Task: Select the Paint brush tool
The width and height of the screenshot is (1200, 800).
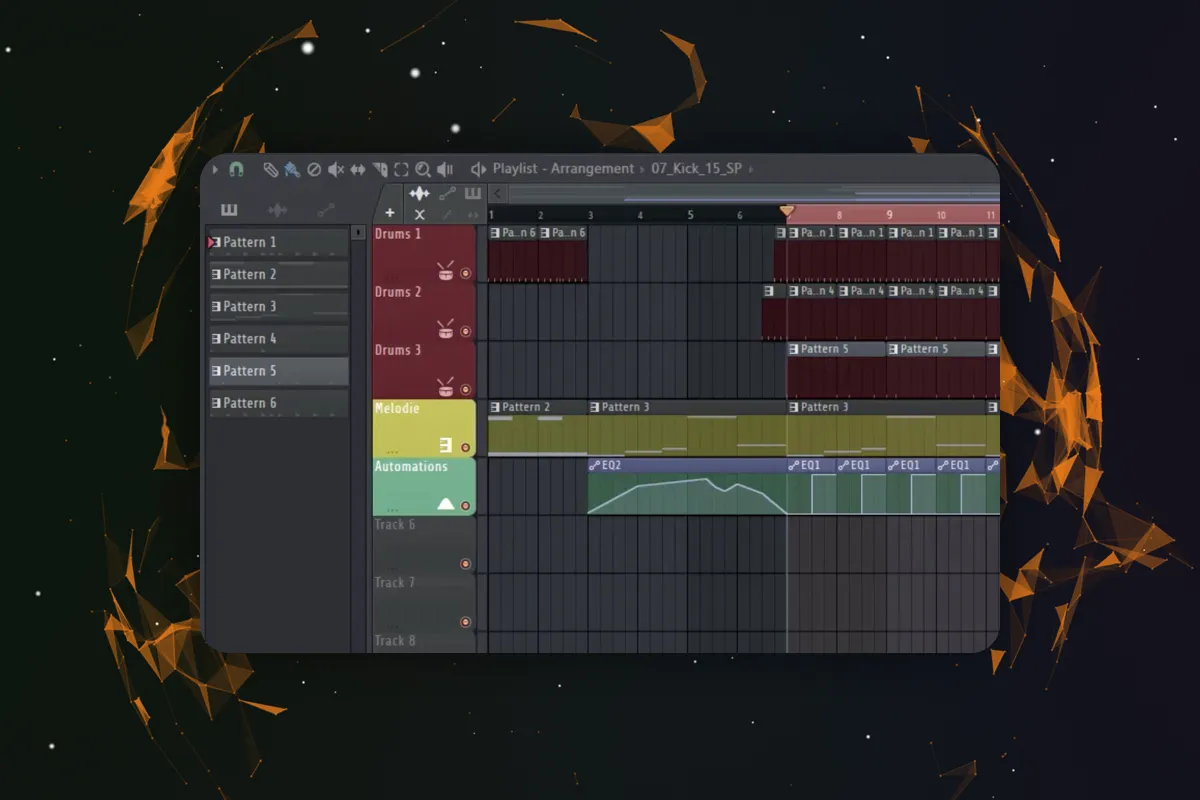Action: (x=291, y=169)
